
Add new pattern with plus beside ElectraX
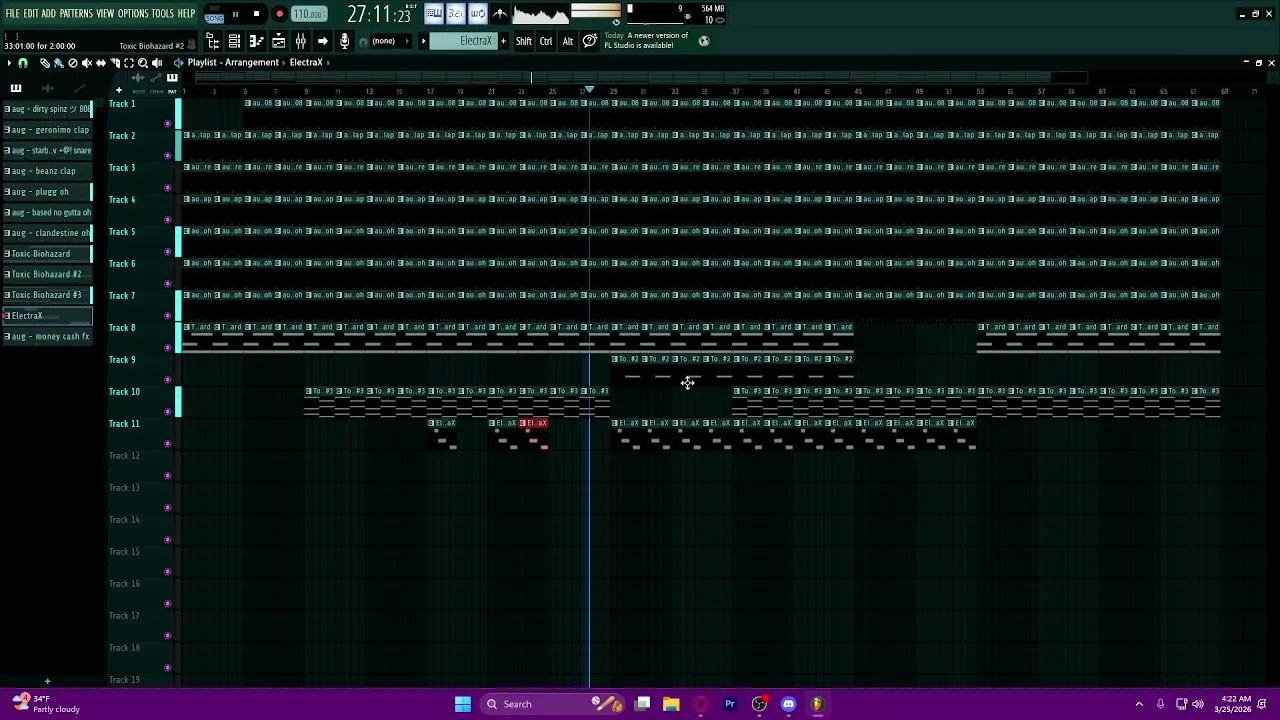503,41
